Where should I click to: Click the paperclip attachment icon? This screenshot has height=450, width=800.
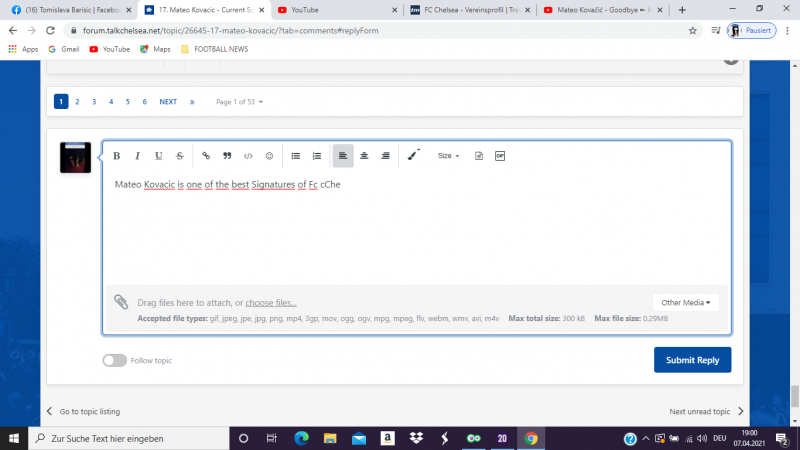tap(121, 301)
